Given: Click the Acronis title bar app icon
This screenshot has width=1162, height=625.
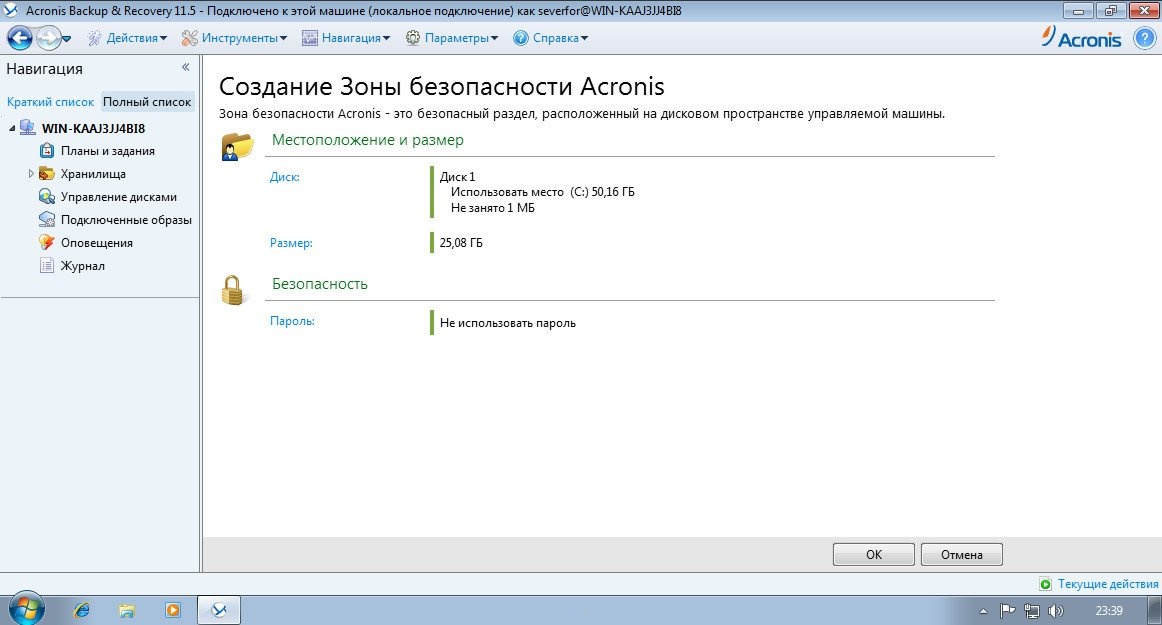Looking at the screenshot, I should click(x=11, y=10).
